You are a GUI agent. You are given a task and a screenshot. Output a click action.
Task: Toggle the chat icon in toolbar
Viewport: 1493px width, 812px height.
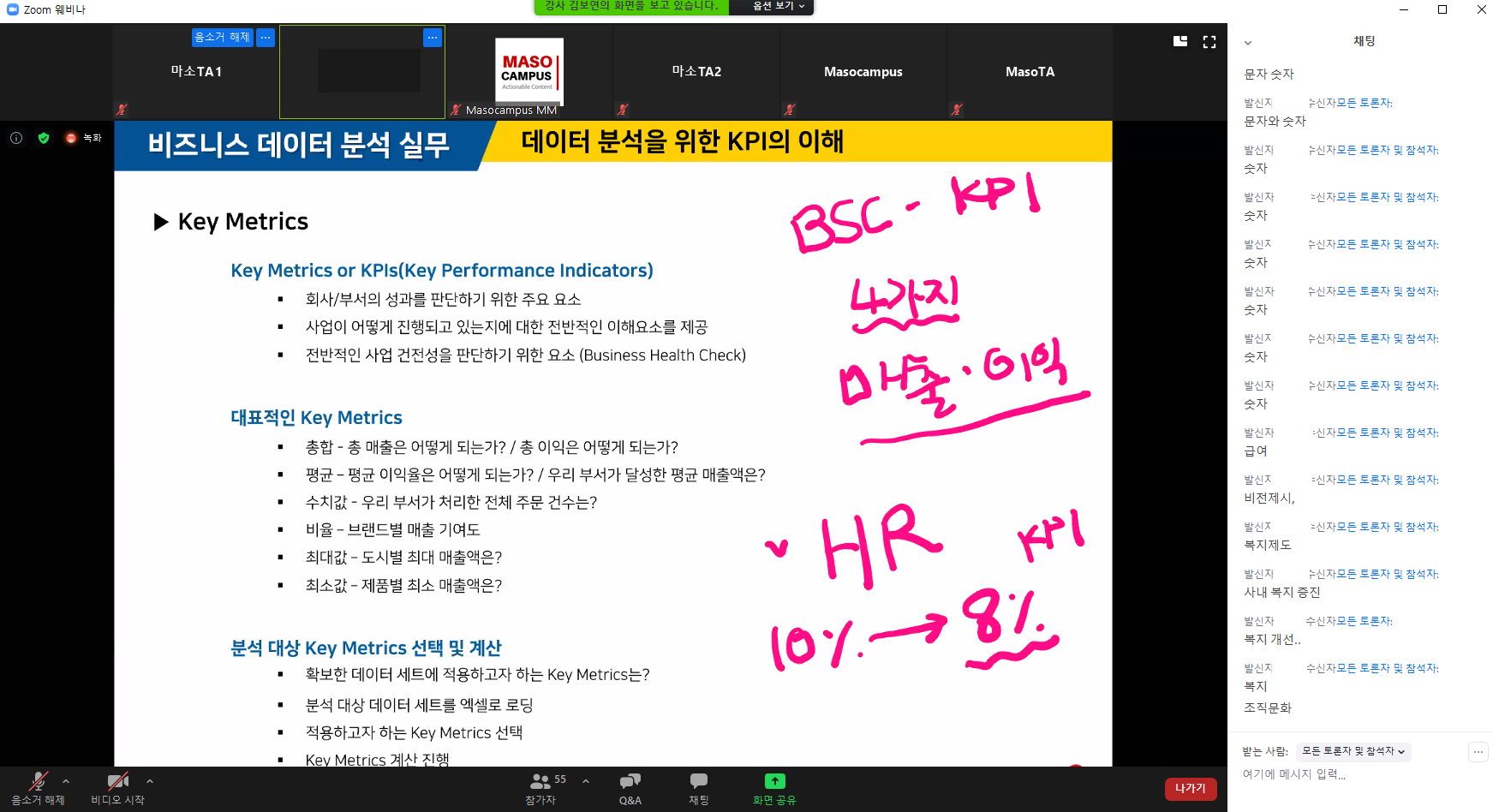699,781
